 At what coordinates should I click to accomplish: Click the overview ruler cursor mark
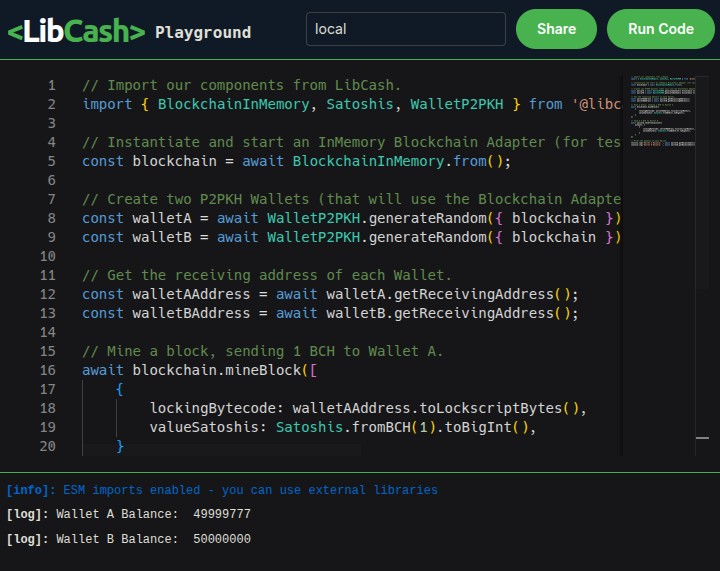(x=702, y=438)
